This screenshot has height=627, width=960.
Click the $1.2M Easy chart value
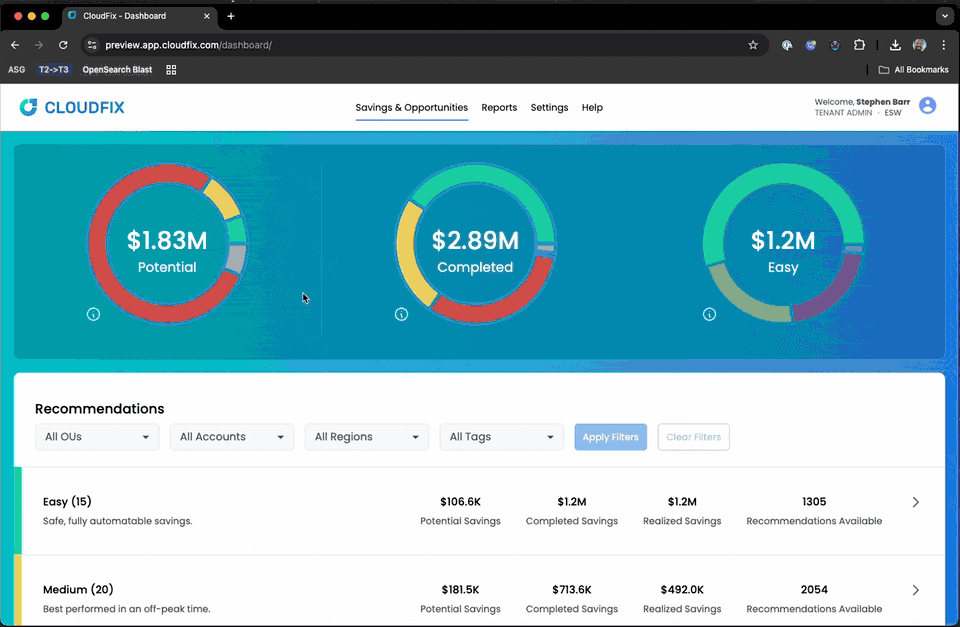click(x=783, y=241)
